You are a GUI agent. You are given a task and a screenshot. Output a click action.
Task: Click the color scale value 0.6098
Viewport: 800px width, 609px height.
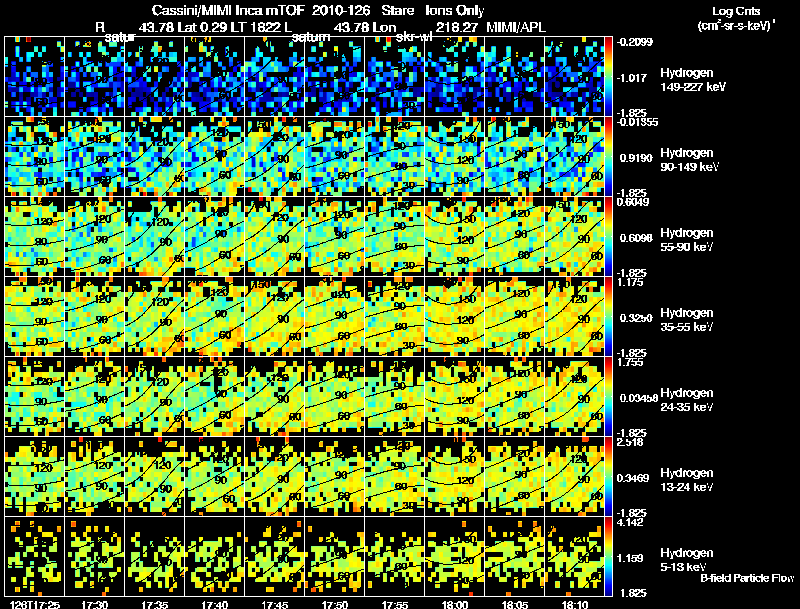(x=636, y=238)
